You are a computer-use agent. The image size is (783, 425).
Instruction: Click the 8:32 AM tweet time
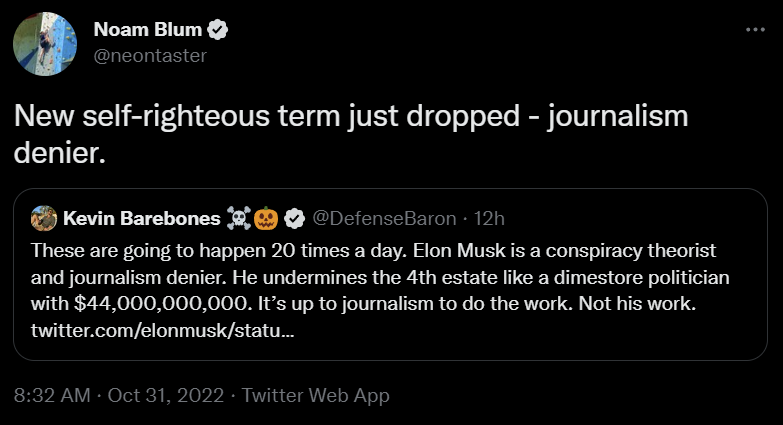coord(51,395)
